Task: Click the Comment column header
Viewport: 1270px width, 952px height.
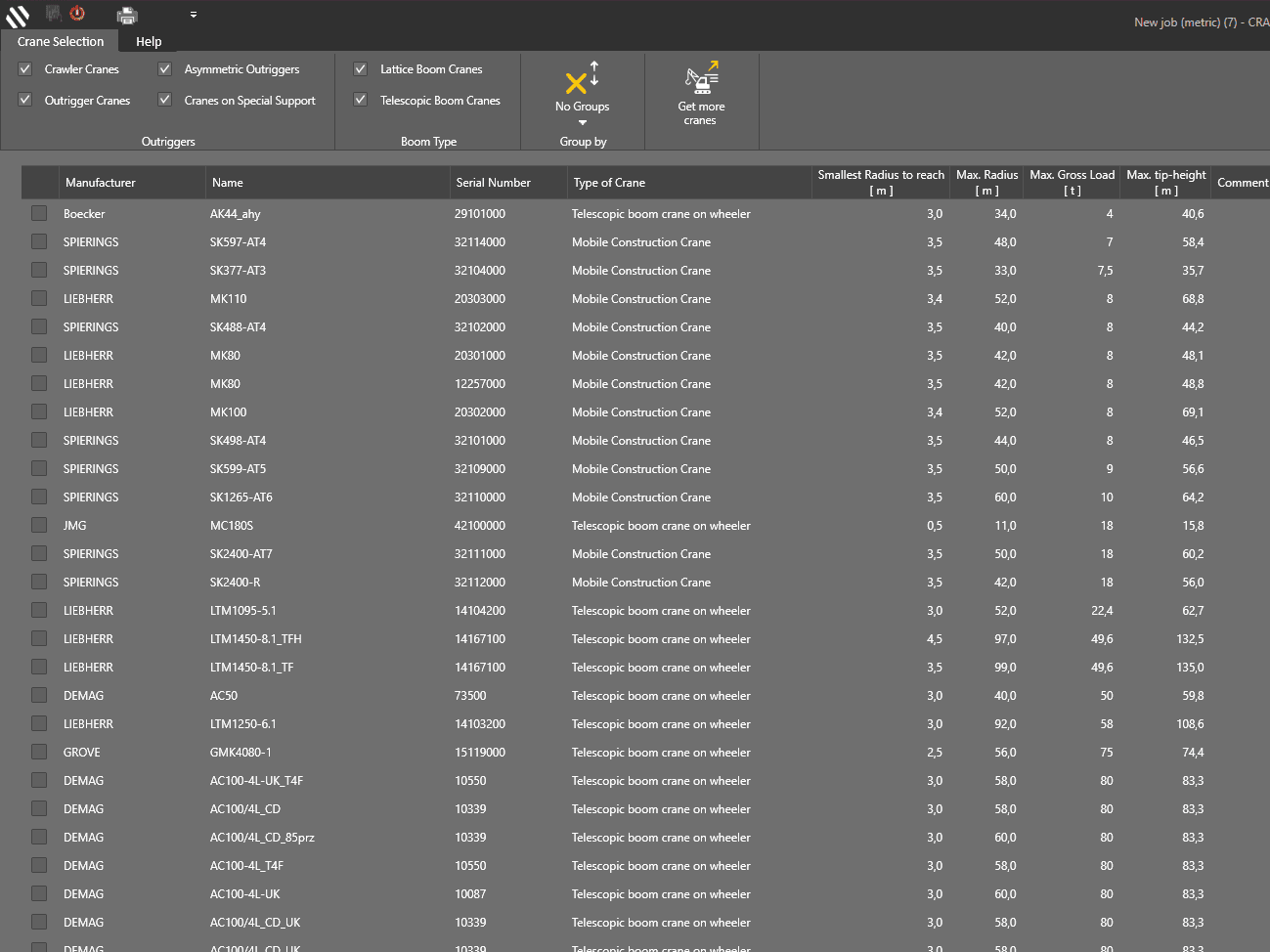Action: 1242,183
